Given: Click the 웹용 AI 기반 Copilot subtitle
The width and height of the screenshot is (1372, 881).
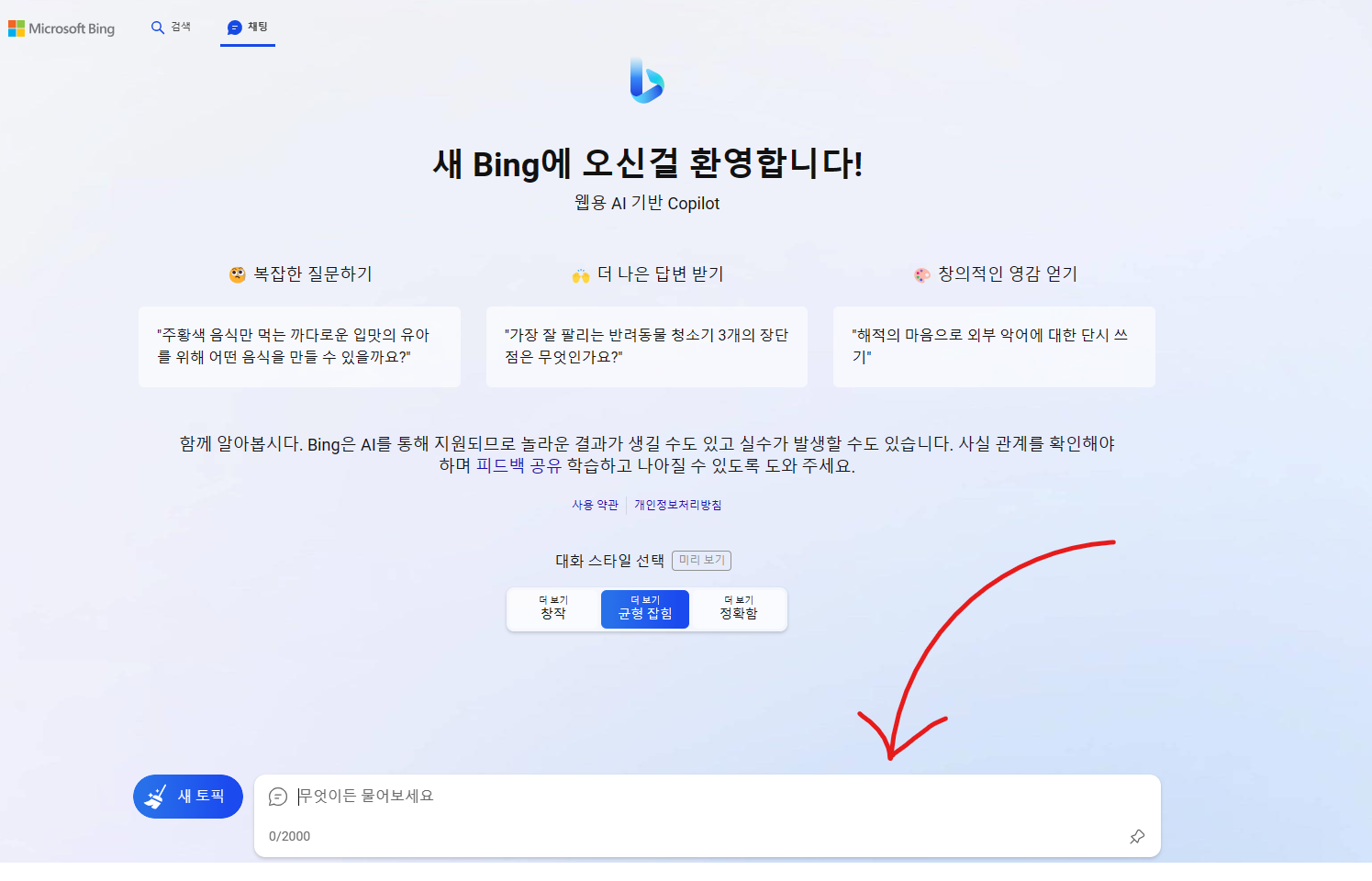Looking at the screenshot, I should [x=647, y=203].
